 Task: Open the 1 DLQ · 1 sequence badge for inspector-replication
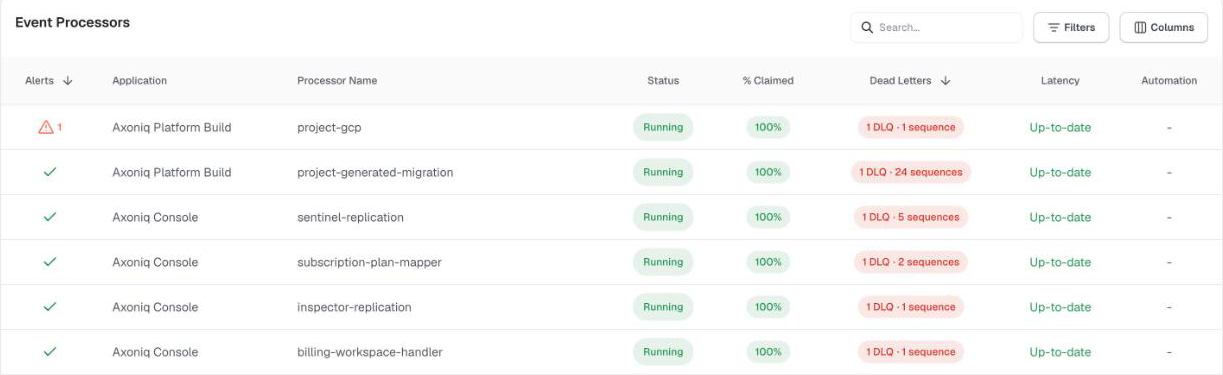pos(910,307)
